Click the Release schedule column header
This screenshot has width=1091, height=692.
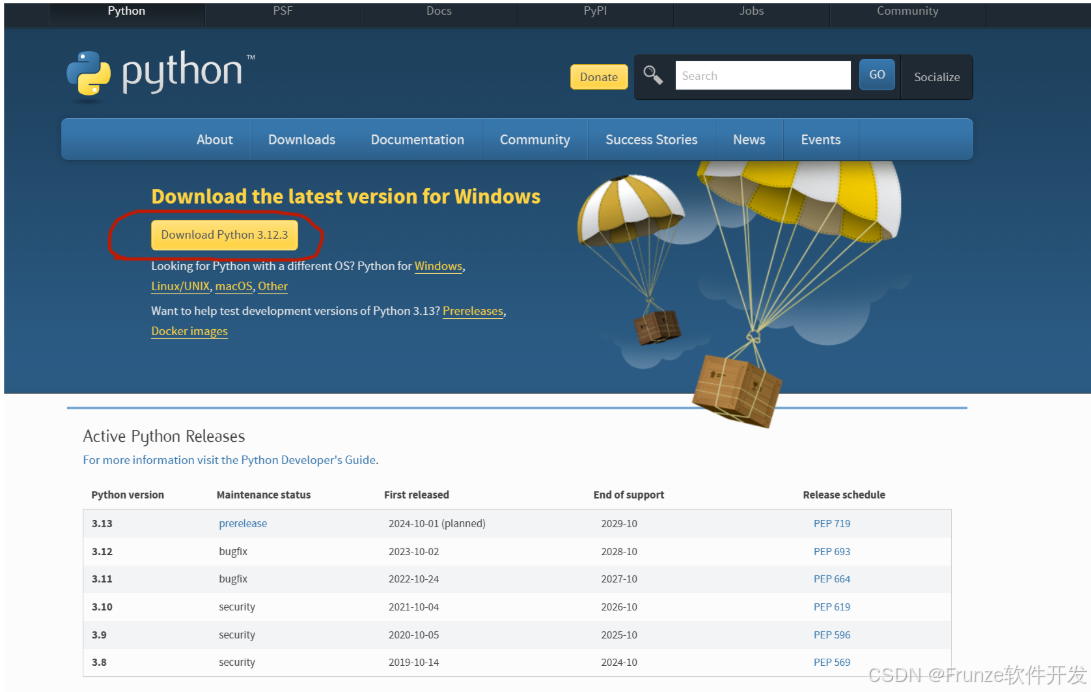click(x=844, y=495)
